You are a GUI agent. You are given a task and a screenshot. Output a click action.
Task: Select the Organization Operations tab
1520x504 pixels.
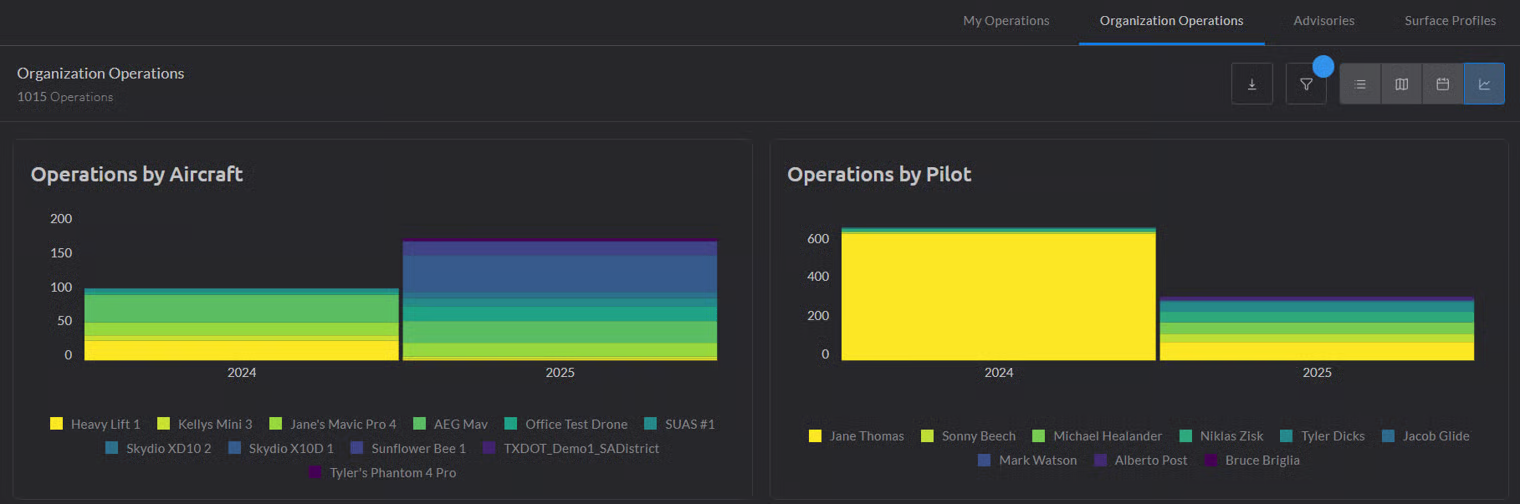click(1171, 21)
